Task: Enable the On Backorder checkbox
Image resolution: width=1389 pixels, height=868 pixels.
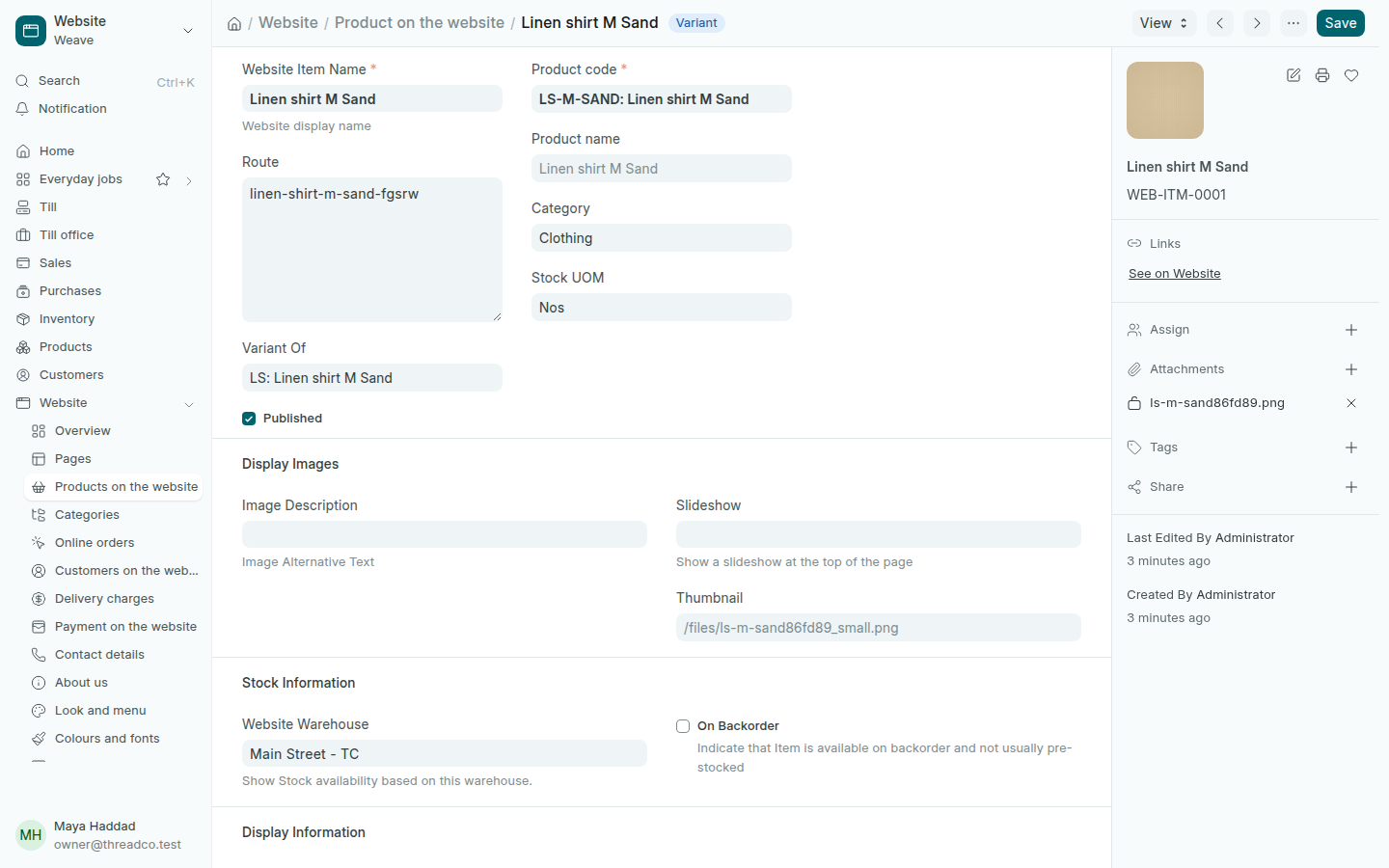Action: 683,726
